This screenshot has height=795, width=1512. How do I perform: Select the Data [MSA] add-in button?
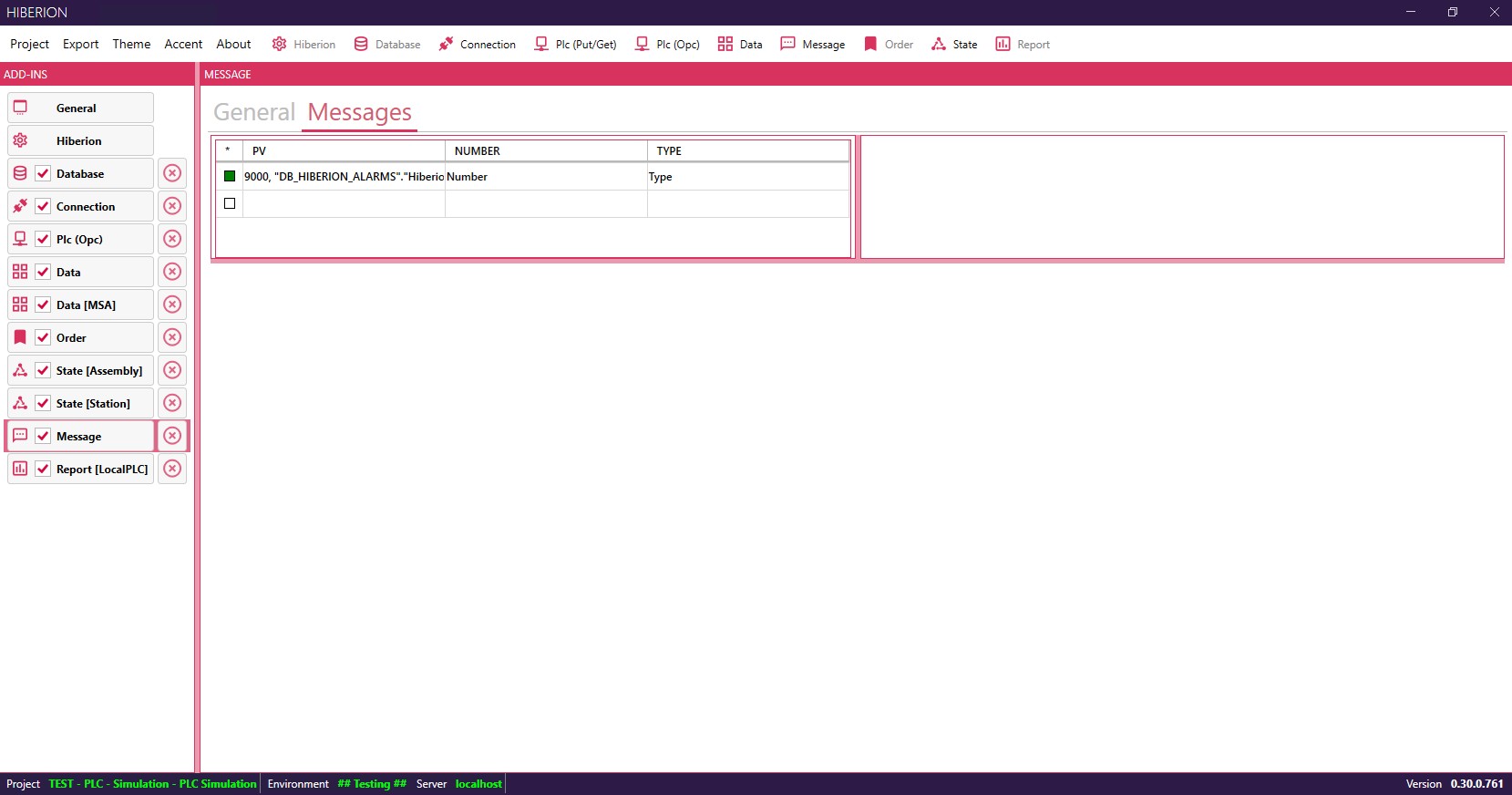pos(80,305)
